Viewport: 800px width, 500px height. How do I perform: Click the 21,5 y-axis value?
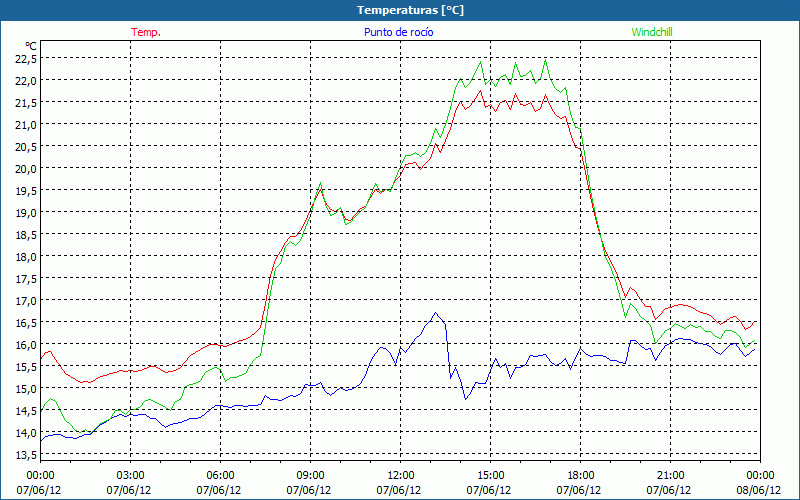pos(26,103)
